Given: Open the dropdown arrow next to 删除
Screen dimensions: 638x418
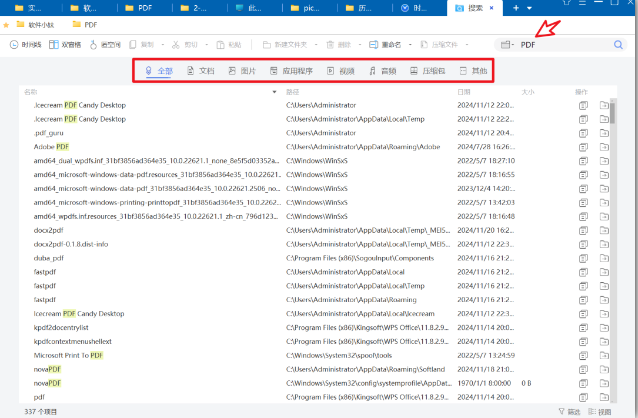Looking at the screenshot, I should click(360, 44).
